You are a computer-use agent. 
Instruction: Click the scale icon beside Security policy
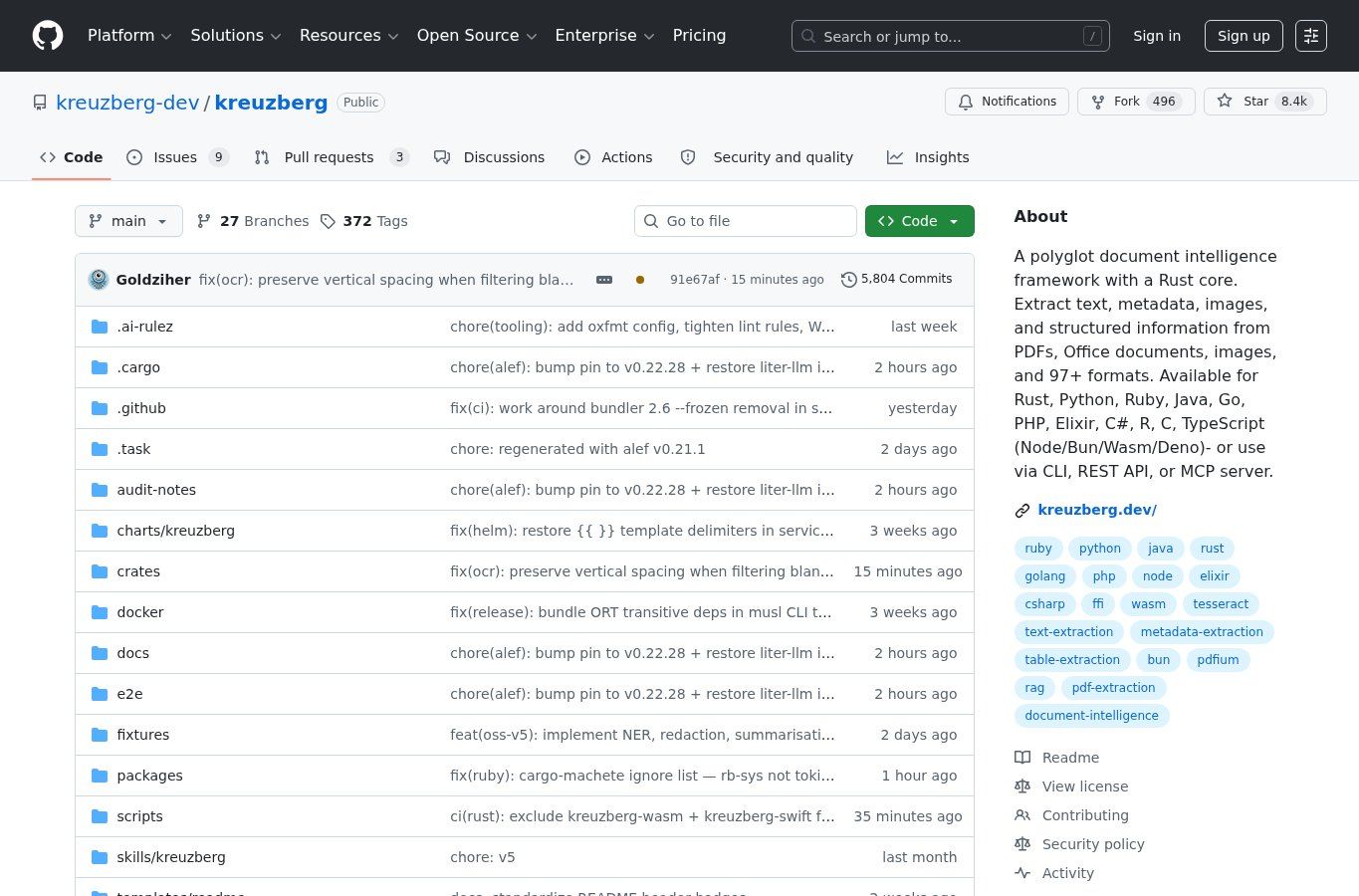(x=1022, y=844)
